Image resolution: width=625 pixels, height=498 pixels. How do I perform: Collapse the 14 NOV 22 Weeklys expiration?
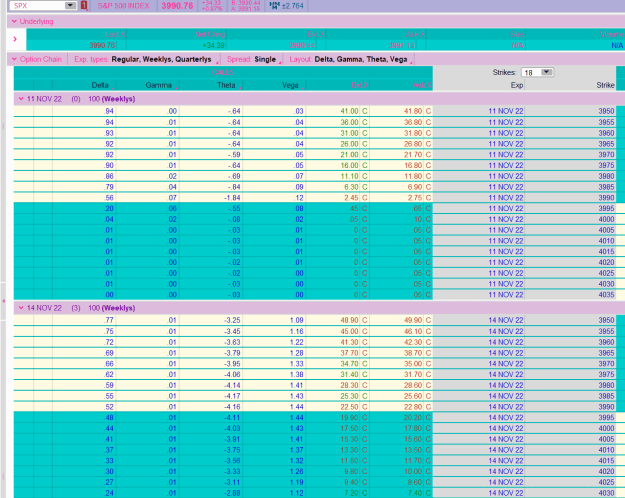[x=21, y=308]
